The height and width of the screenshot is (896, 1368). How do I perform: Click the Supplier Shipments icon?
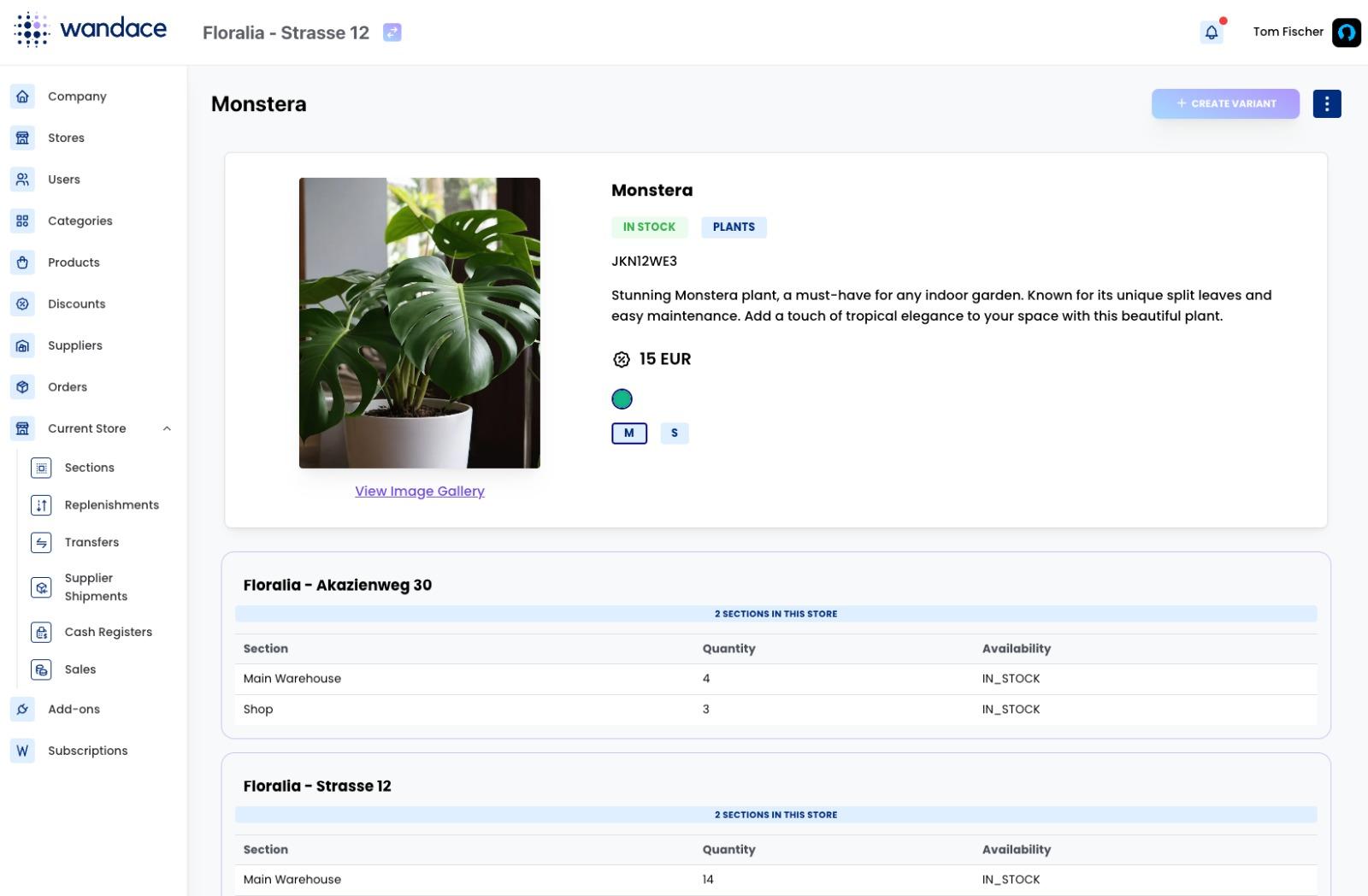click(41, 587)
